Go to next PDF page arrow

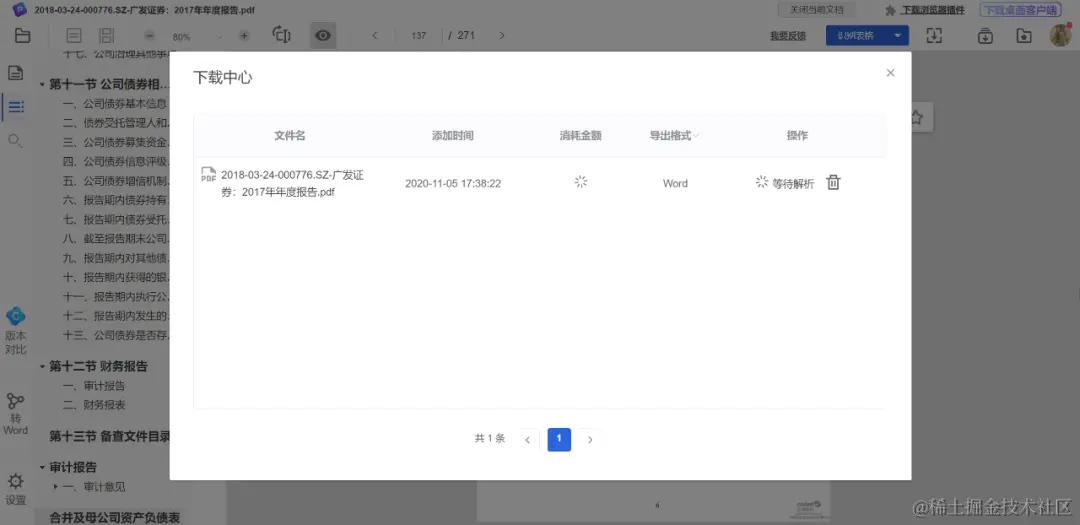[x=501, y=36]
